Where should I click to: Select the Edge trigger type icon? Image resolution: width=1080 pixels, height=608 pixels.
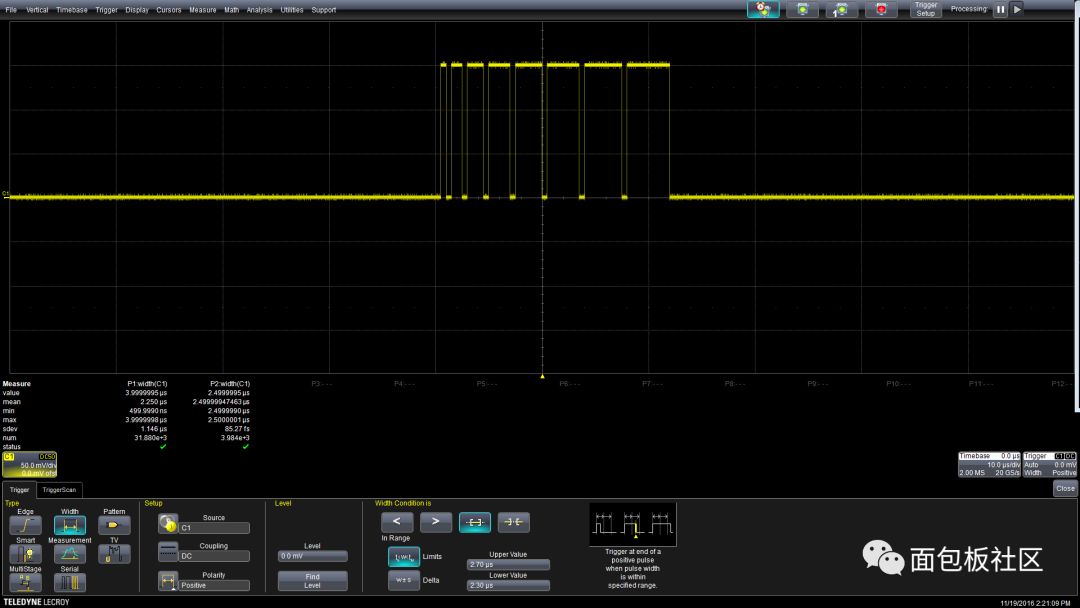tap(25, 525)
